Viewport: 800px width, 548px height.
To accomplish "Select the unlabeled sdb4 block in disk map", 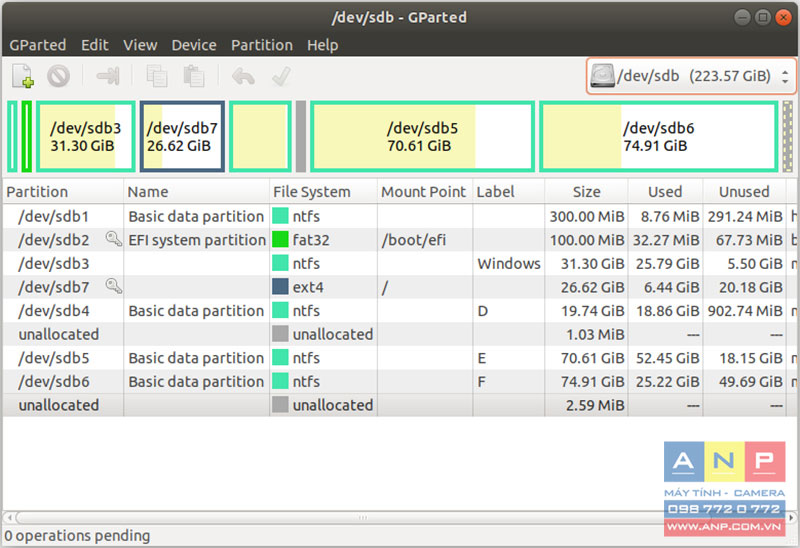I will [260, 136].
